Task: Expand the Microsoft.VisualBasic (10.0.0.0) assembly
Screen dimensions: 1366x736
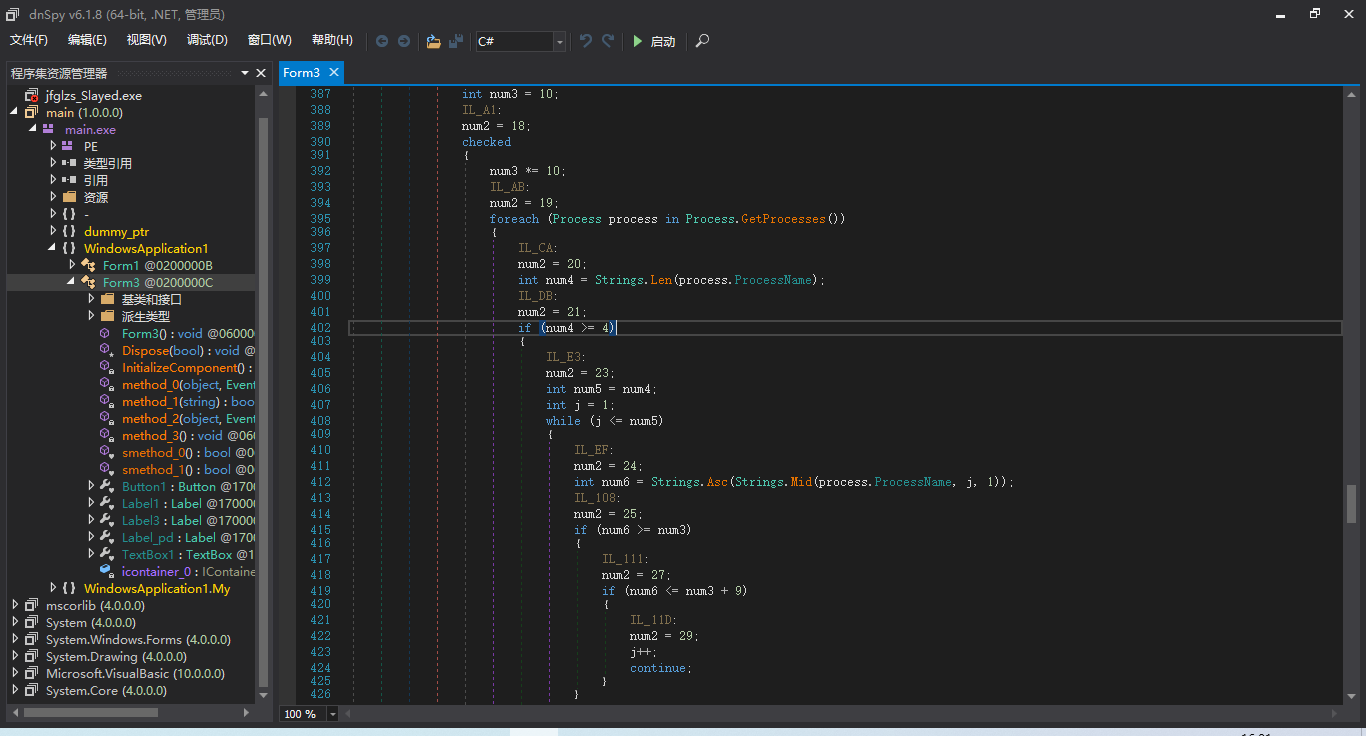Action: 15,673
